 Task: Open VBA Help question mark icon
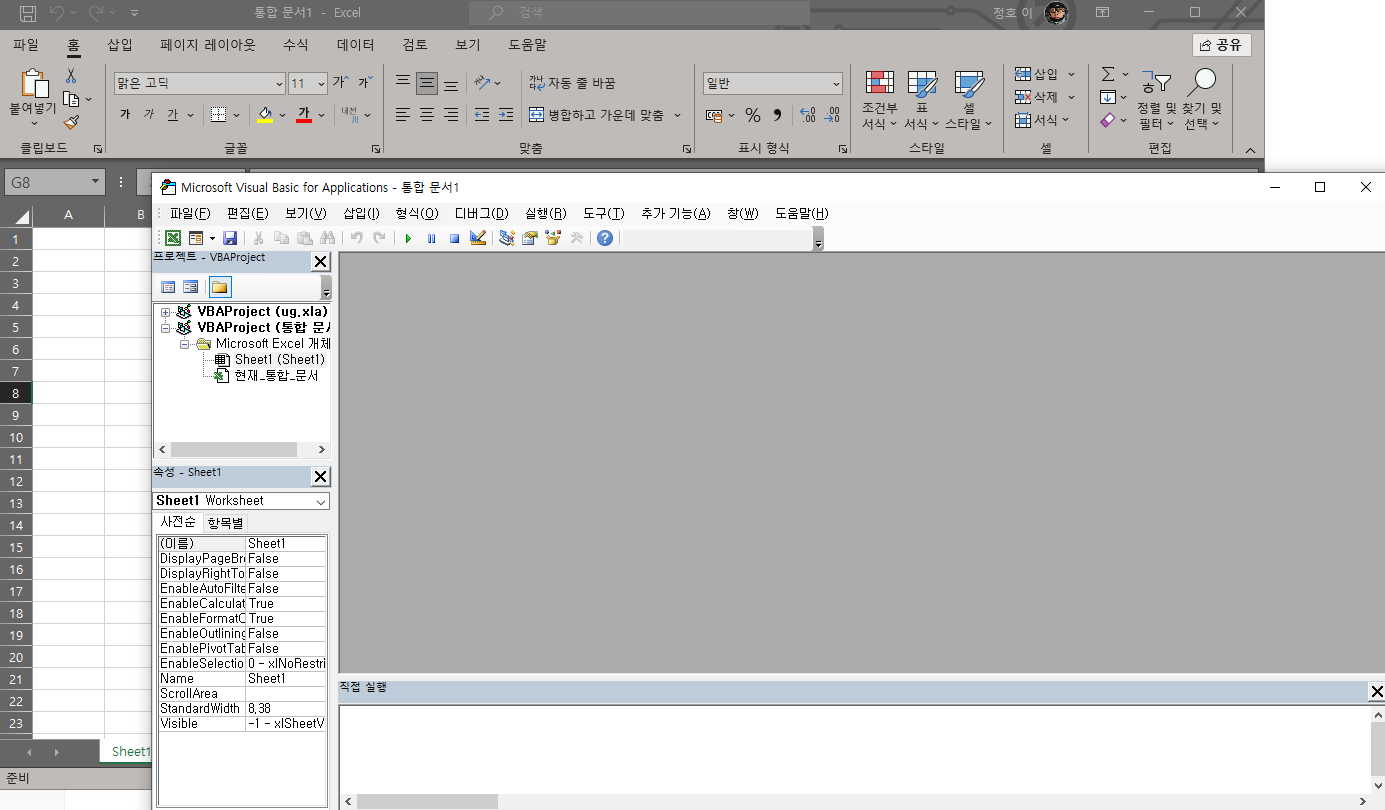(x=605, y=238)
